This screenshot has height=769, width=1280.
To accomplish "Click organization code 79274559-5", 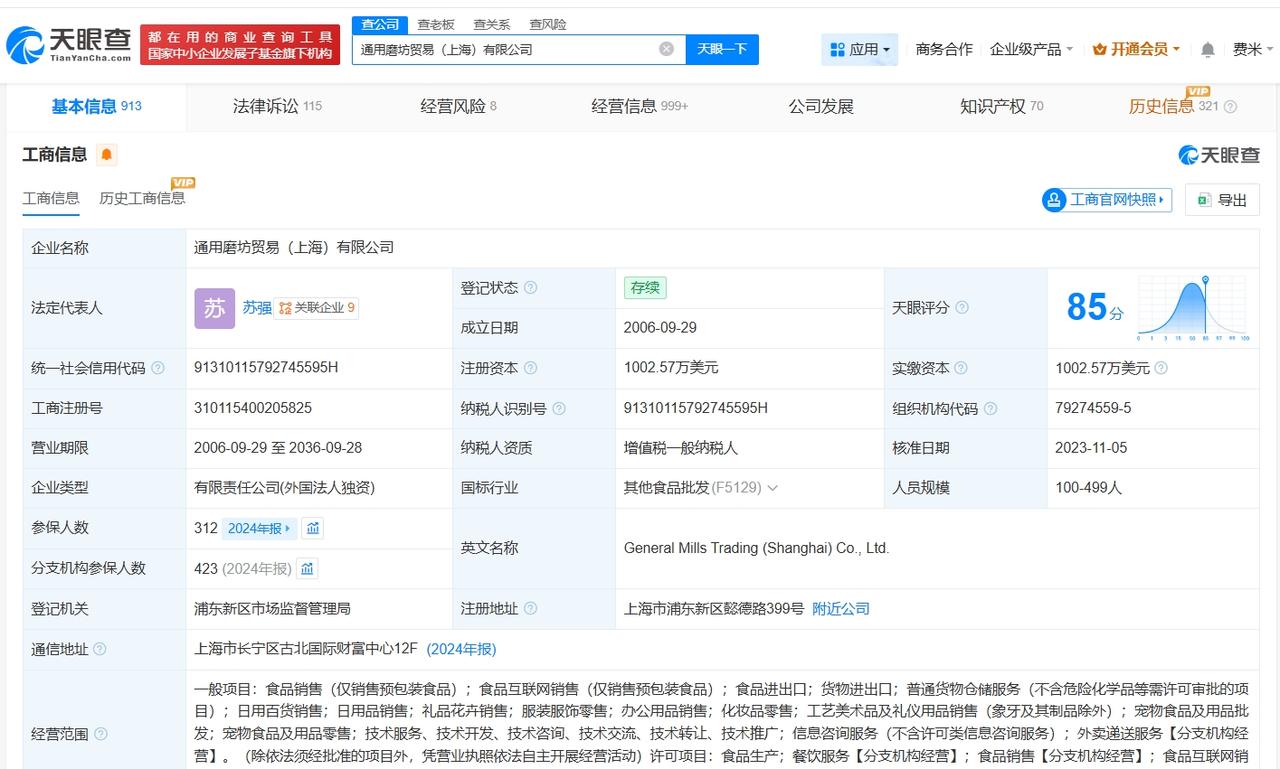I will [x=1093, y=408].
